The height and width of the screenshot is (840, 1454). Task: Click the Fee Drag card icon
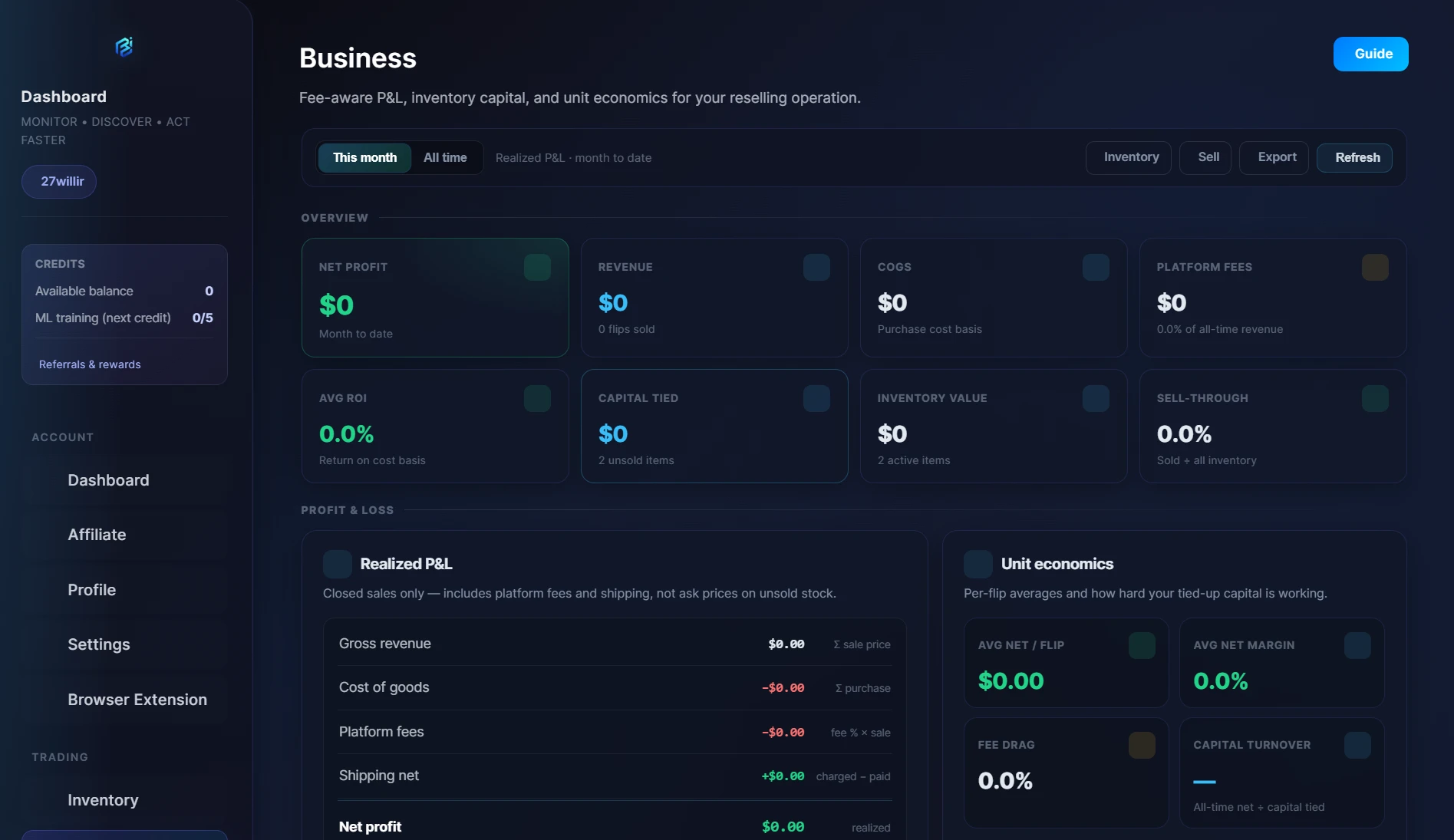1142,745
